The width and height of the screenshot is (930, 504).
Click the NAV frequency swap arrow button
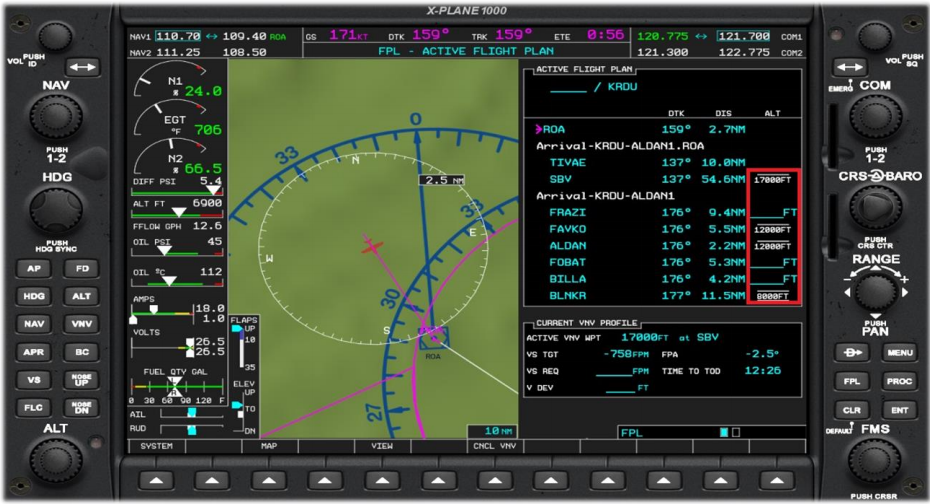pyautogui.click(x=82, y=67)
